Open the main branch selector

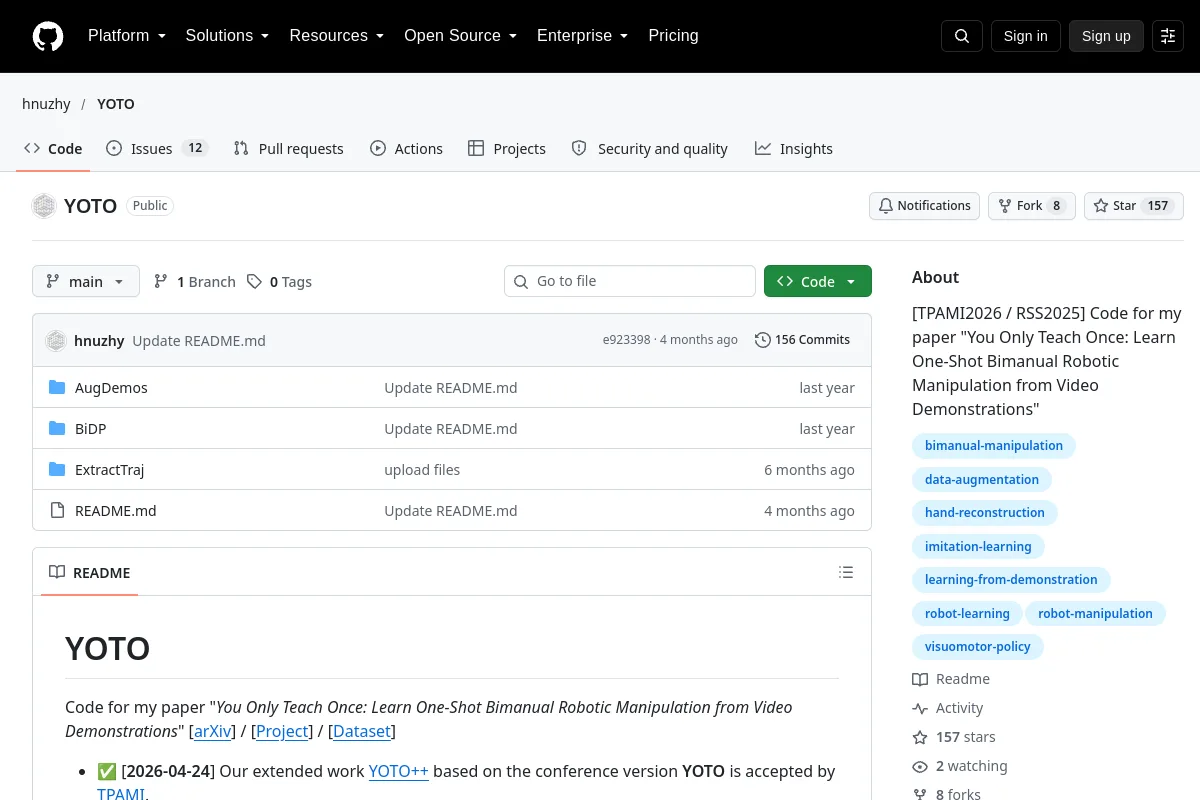[x=86, y=282]
